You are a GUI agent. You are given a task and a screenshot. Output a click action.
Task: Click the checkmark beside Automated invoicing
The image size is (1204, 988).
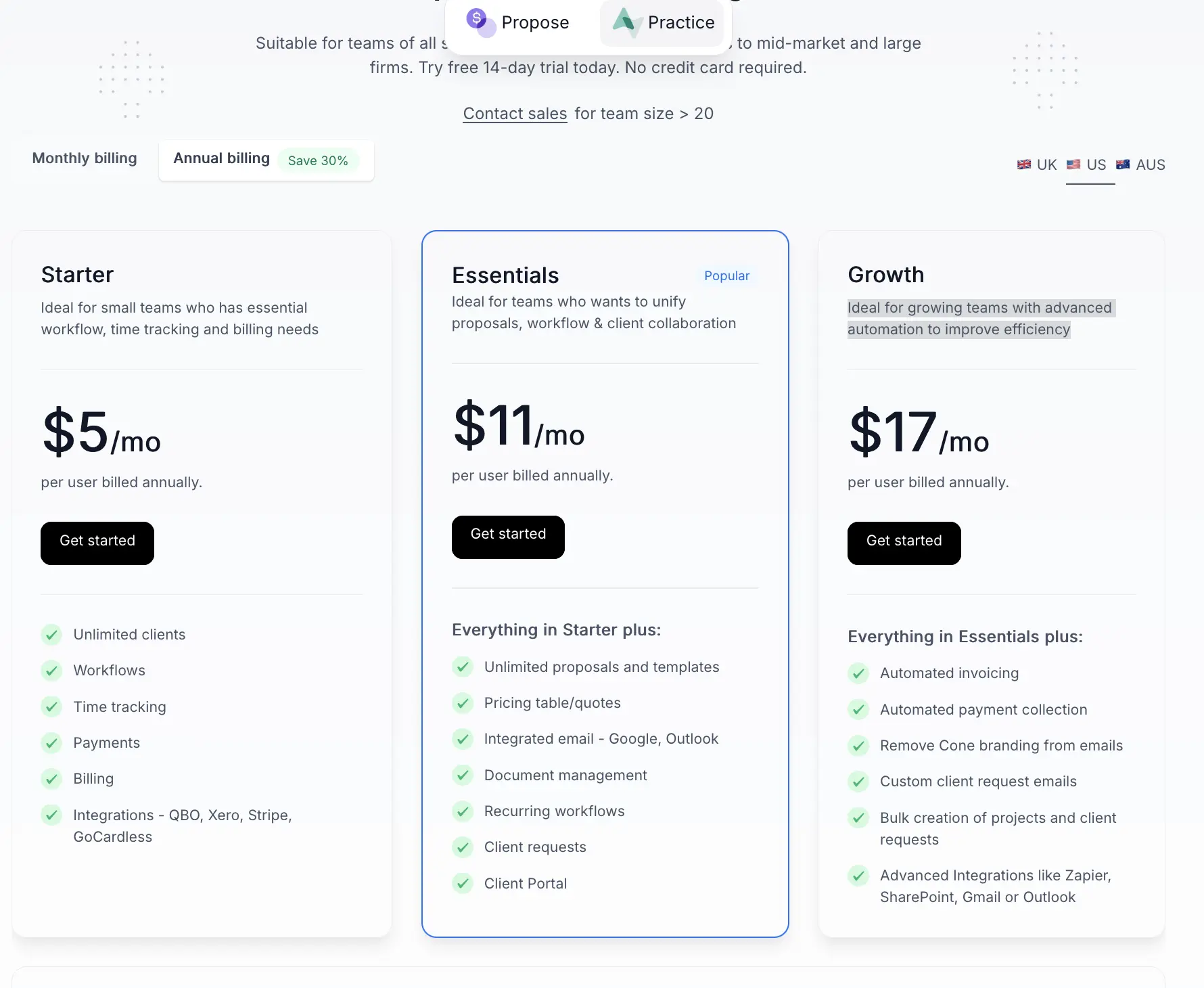(x=858, y=673)
